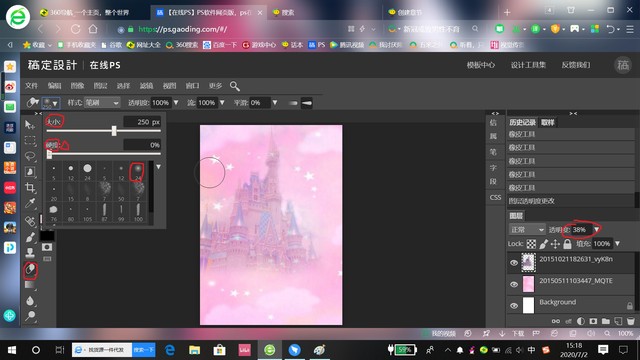Click the foreground color swatch
This screenshot has width=640, height=360.
click(x=47, y=235)
